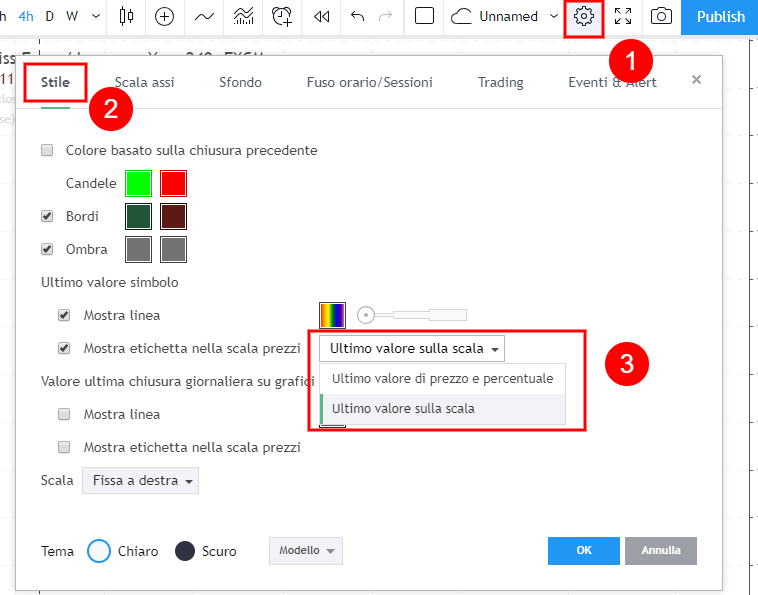This screenshot has height=595, width=758.
Task: Enable Mostra etichetta under Valore ultima chiusura
Action: pyautogui.click(x=64, y=447)
